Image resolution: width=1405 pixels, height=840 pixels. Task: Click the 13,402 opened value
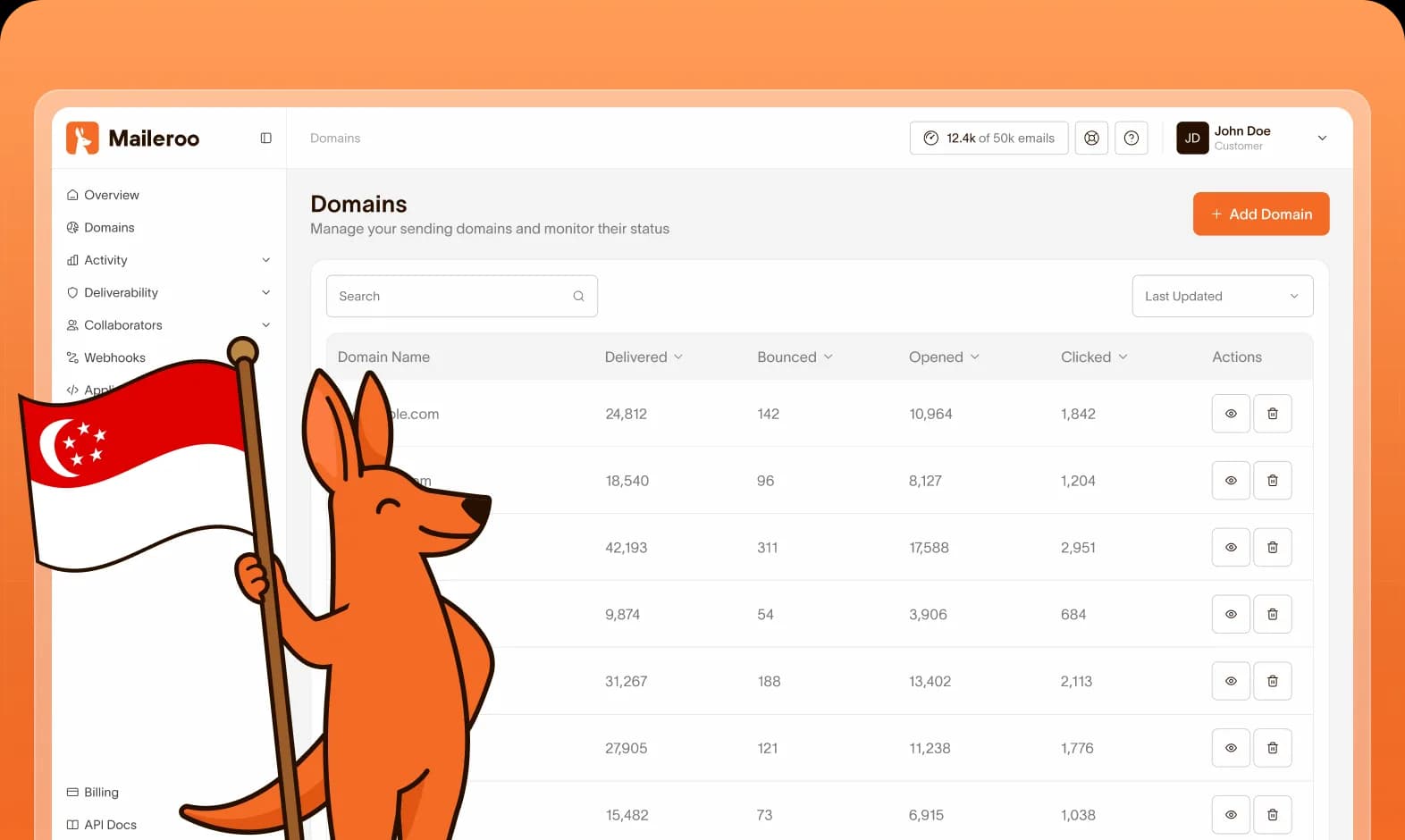tap(930, 681)
